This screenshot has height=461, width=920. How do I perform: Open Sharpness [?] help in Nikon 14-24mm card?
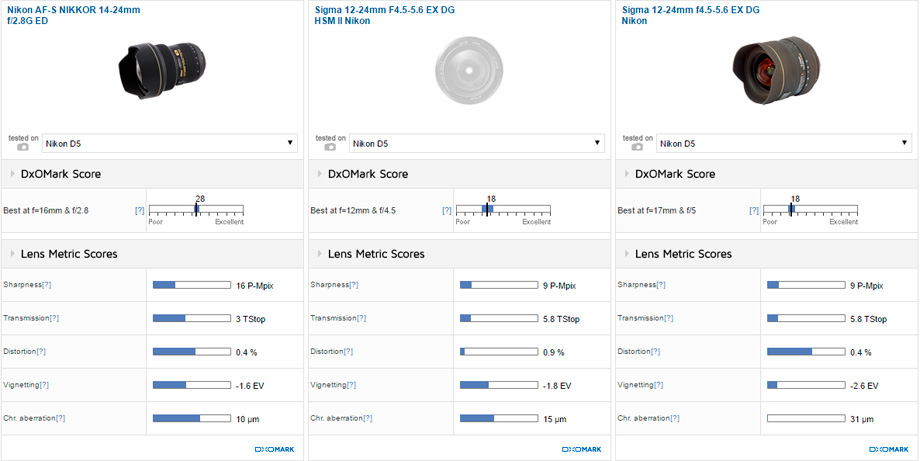46,285
